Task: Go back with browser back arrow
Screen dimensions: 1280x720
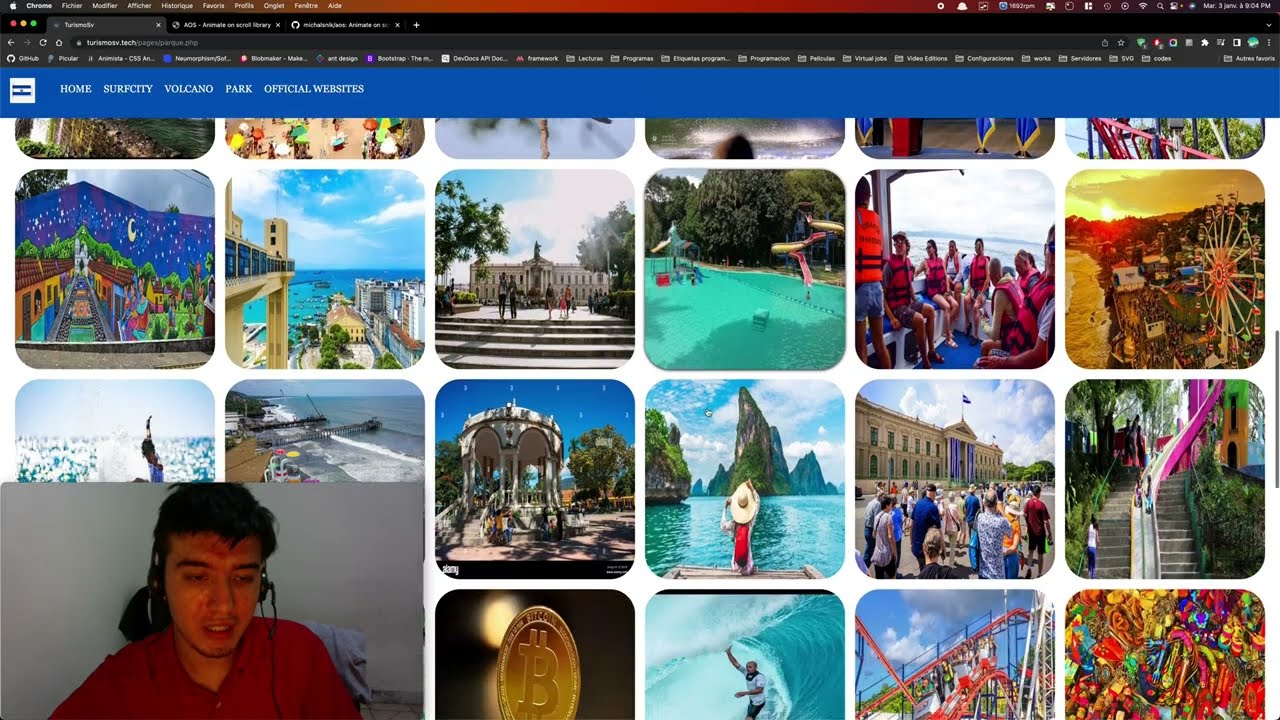Action: click(x=11, y=42)
